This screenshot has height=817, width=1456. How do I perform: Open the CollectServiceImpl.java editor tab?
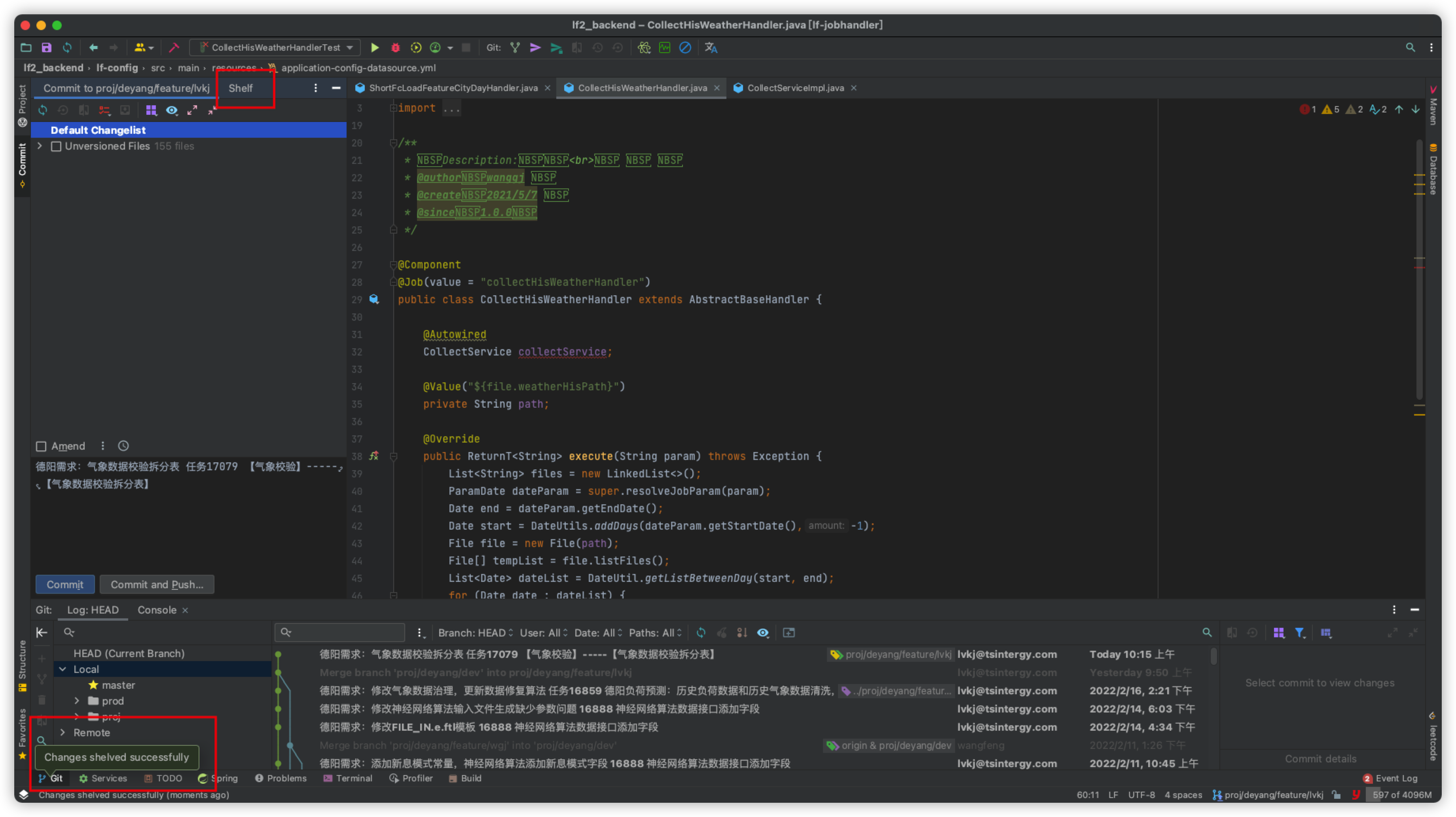click(x=795, y=88)
